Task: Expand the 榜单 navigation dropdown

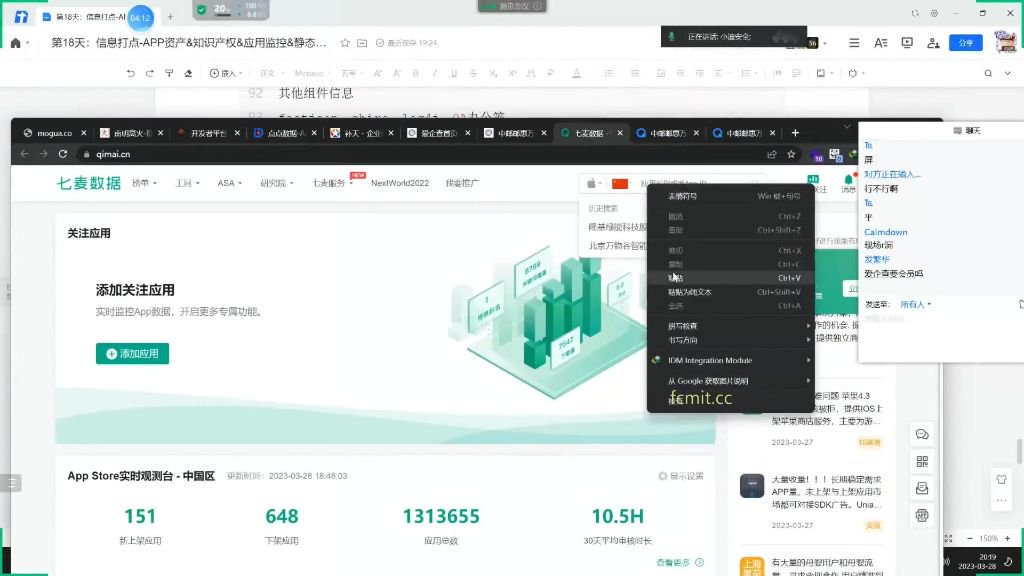Action: pos(144,183)
